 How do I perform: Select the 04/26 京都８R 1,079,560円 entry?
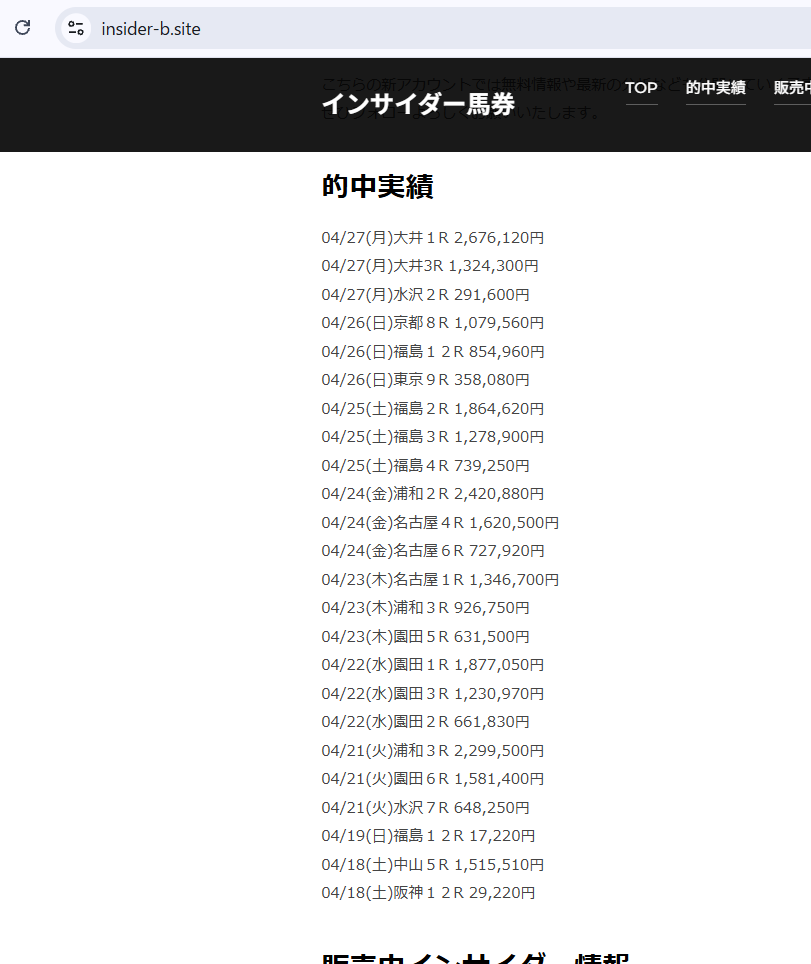432,323
